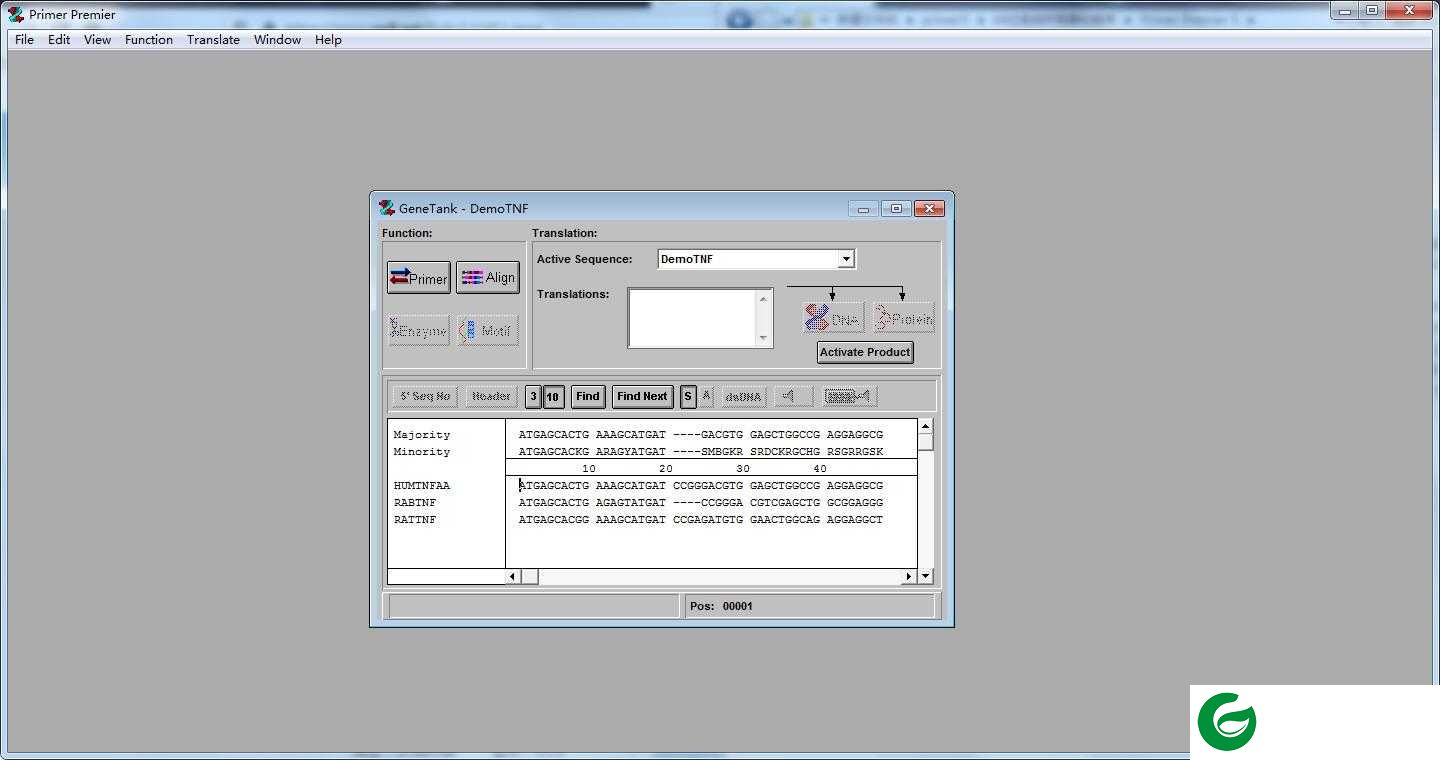Viewport: 1440px width, 760px height.
Task: Click the alignment scroll up arrow
Action: click(925, 427)
